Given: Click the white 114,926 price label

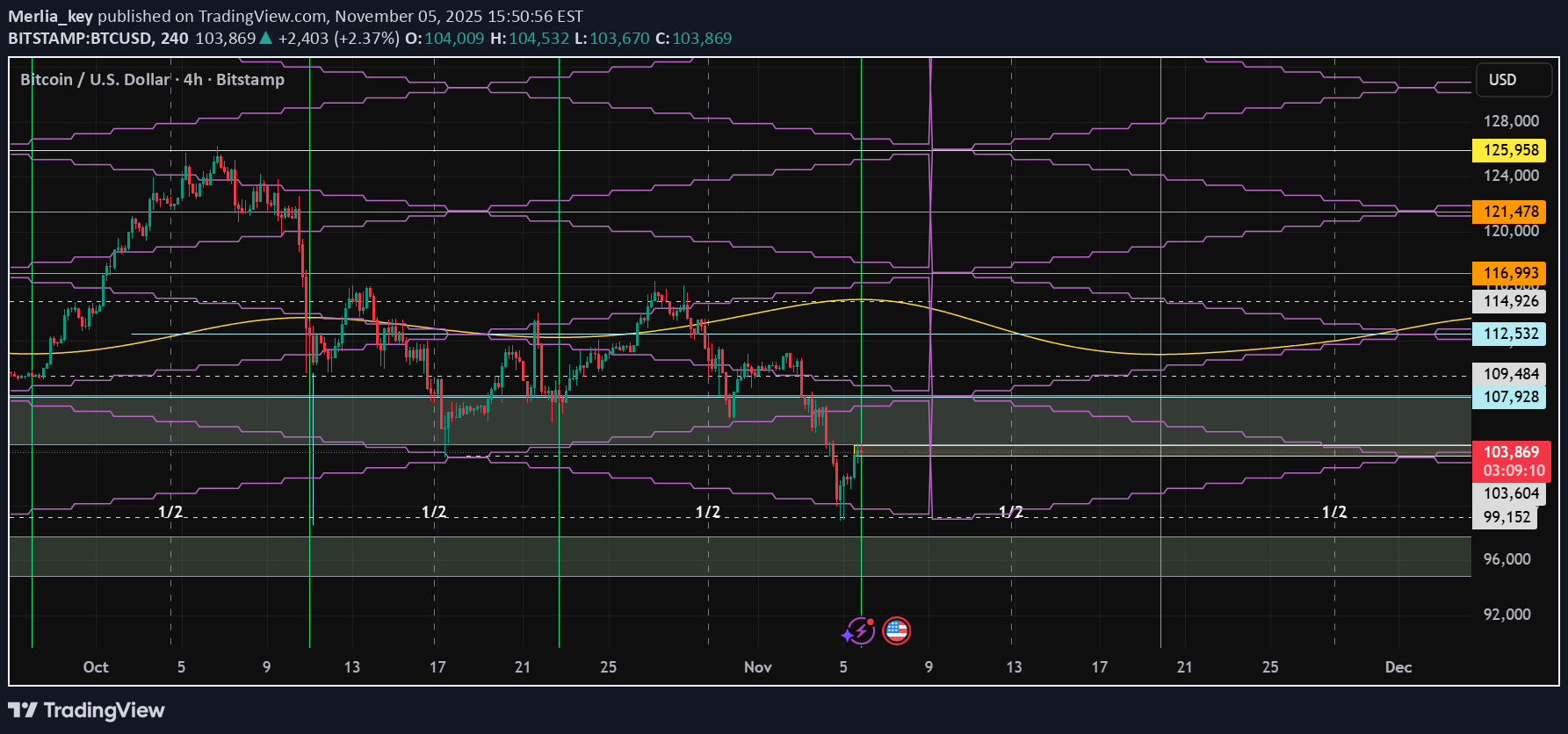Looking at the screenshot, I should pos(1510,301).
